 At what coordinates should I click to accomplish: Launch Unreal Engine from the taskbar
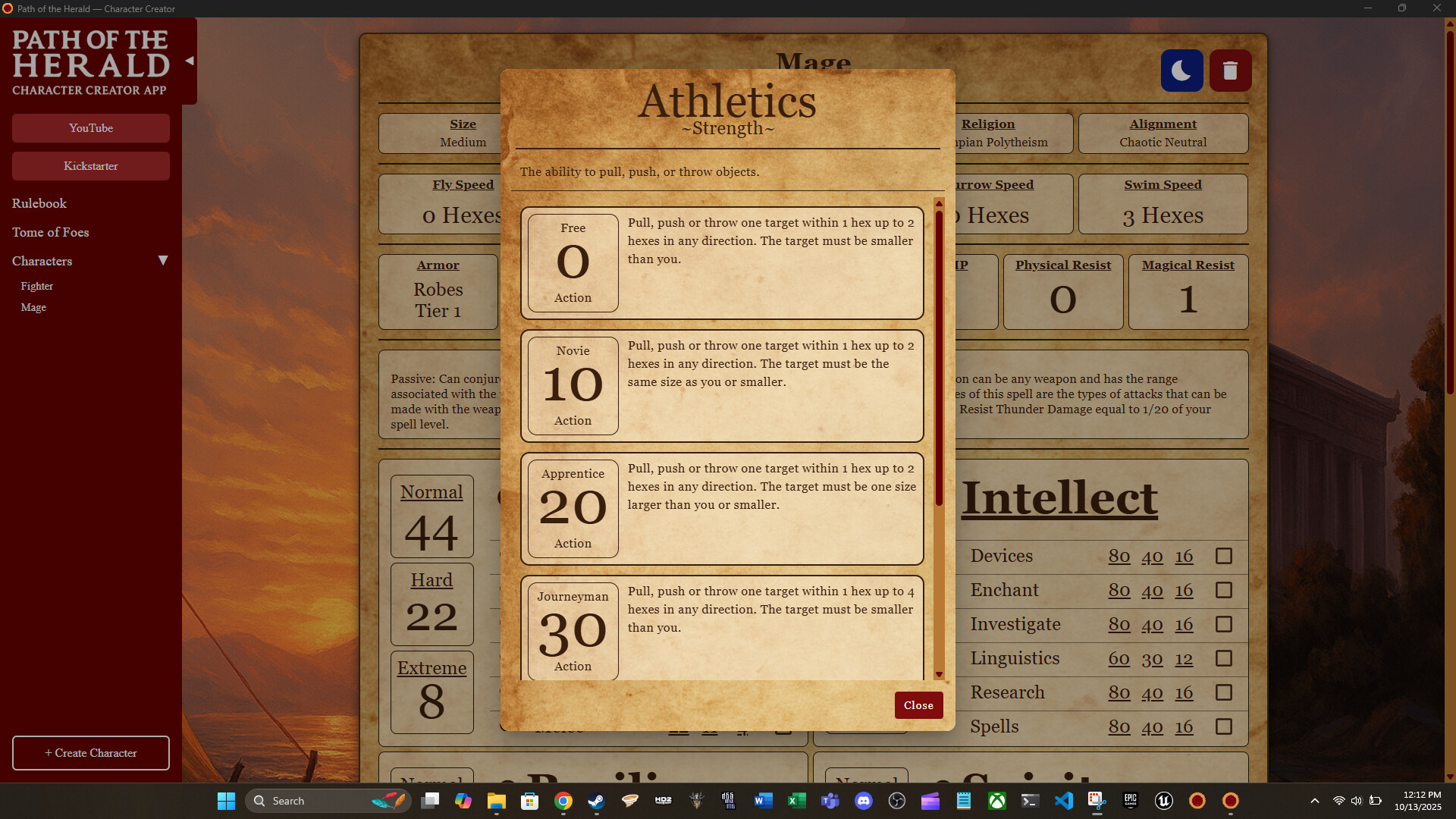1164,801
